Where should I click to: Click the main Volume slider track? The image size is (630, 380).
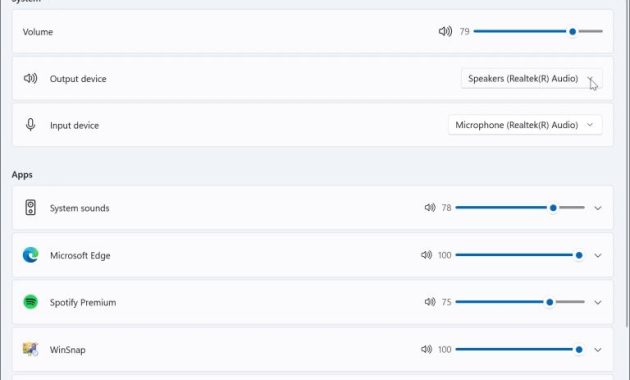pos(538,31)
